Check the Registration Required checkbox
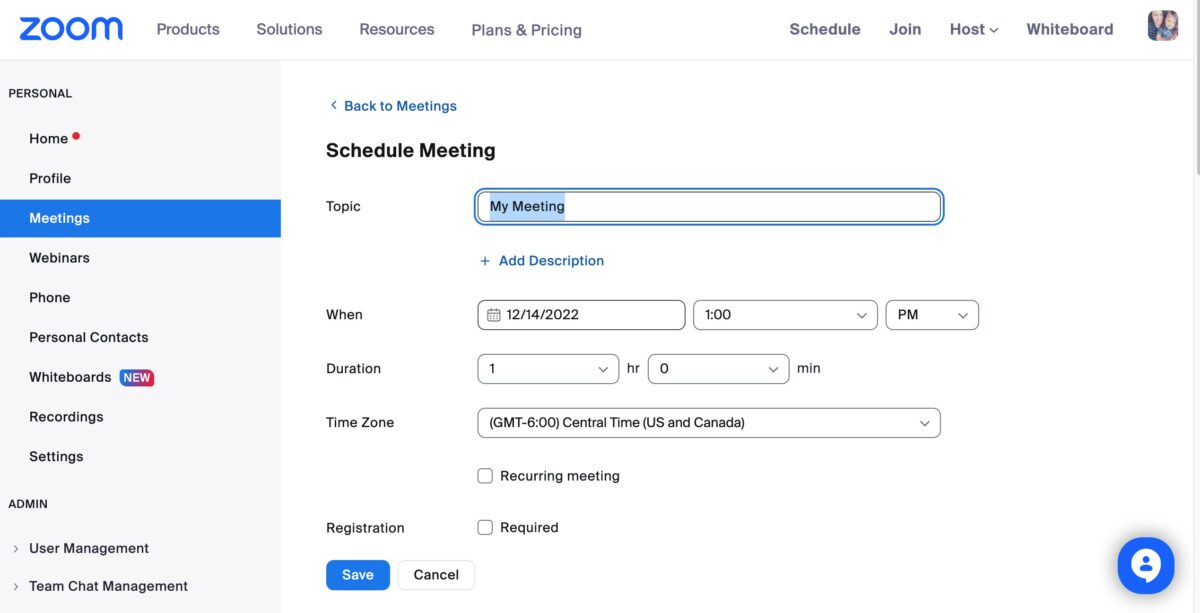 (485, 527)
